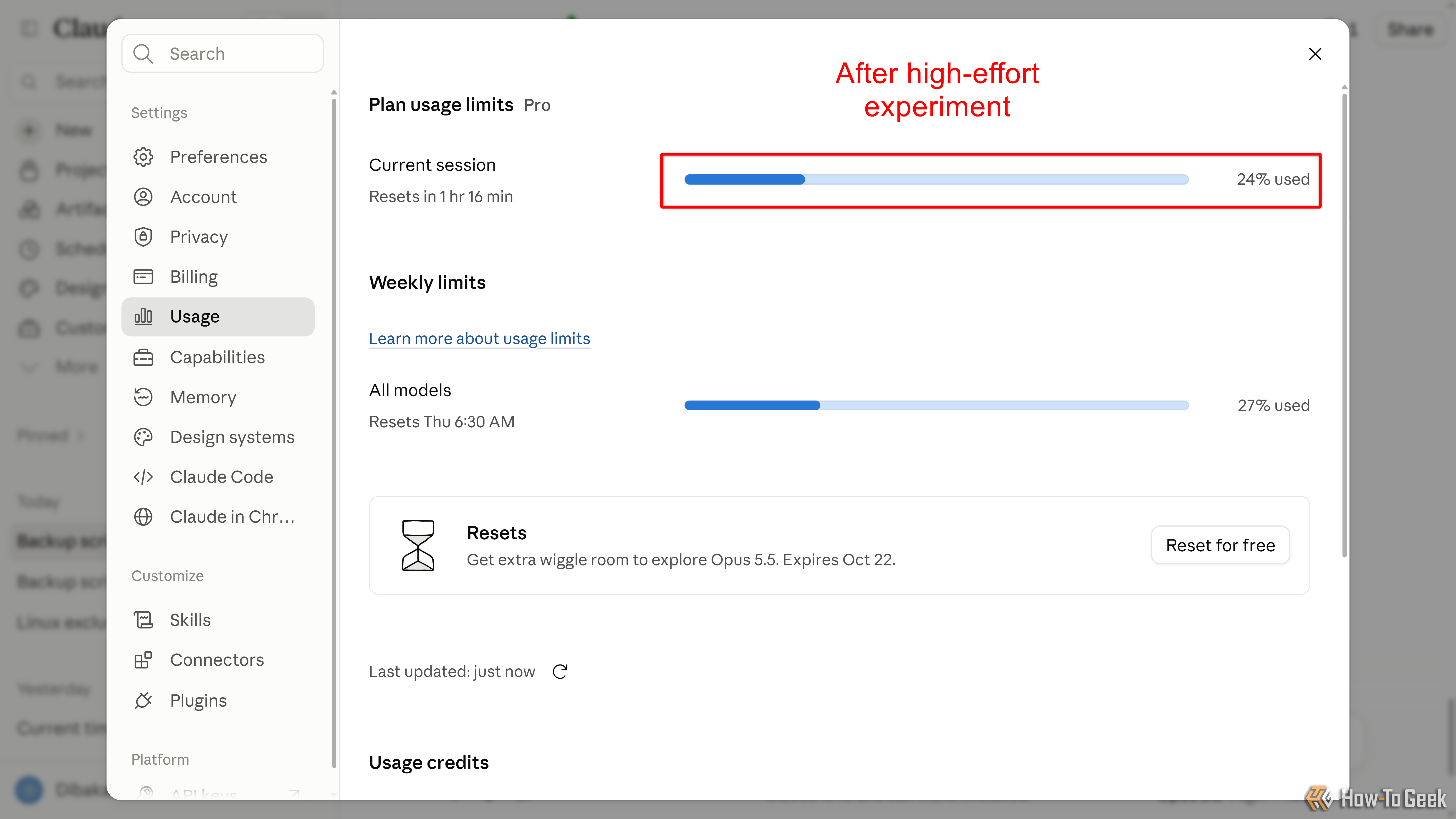The width and height of the screenshot is (1456, 819).
Task: Open the Preferences settings section
Action: 218,157
